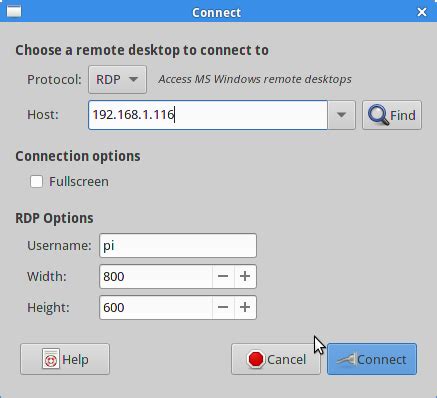This screenshot has height=398, width=437.
Task: Open the Protocol RDP dropdown
Action: (x=117, y=79)
